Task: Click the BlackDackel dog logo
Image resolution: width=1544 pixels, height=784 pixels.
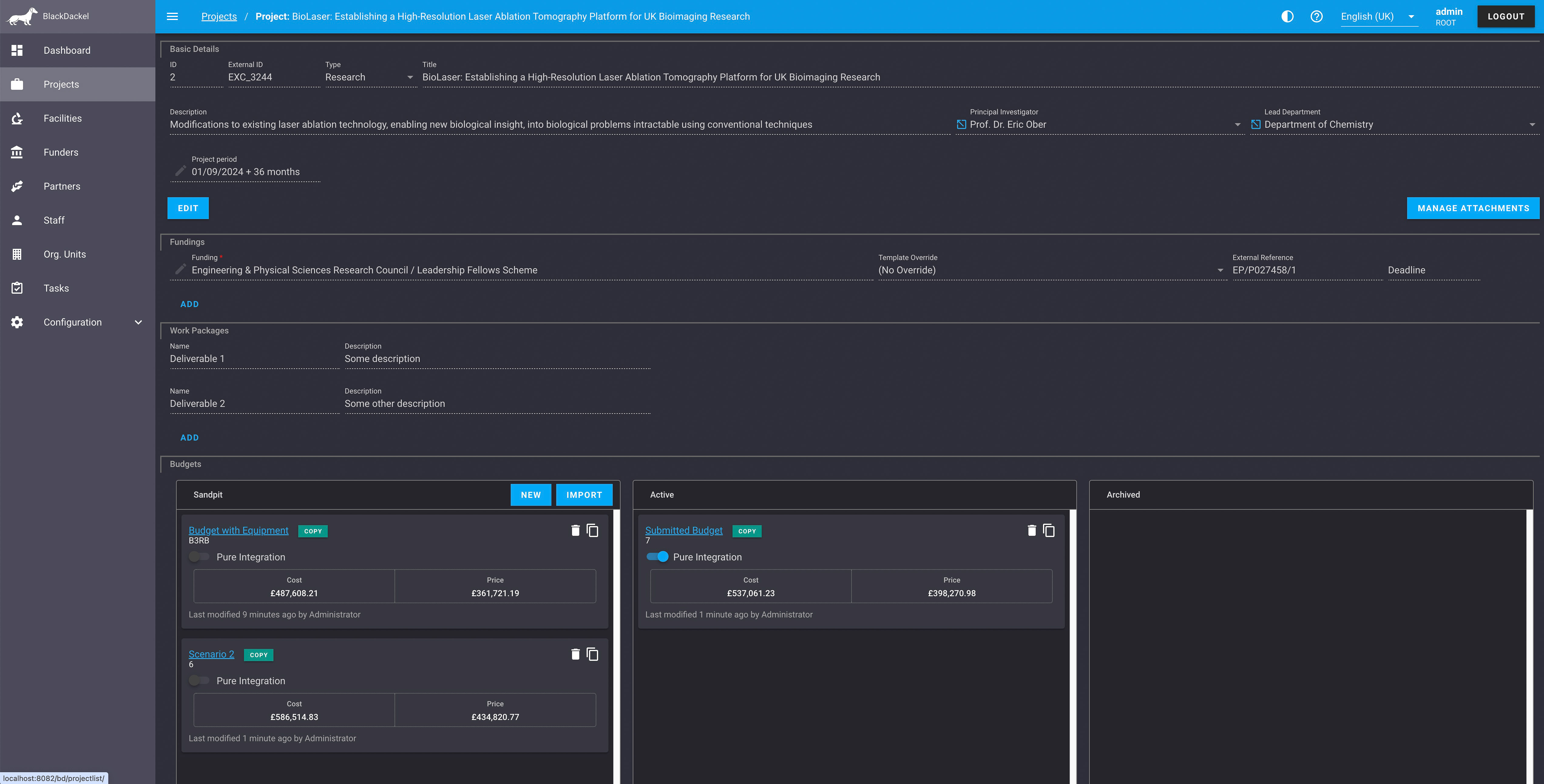Action: pos(22,16)
